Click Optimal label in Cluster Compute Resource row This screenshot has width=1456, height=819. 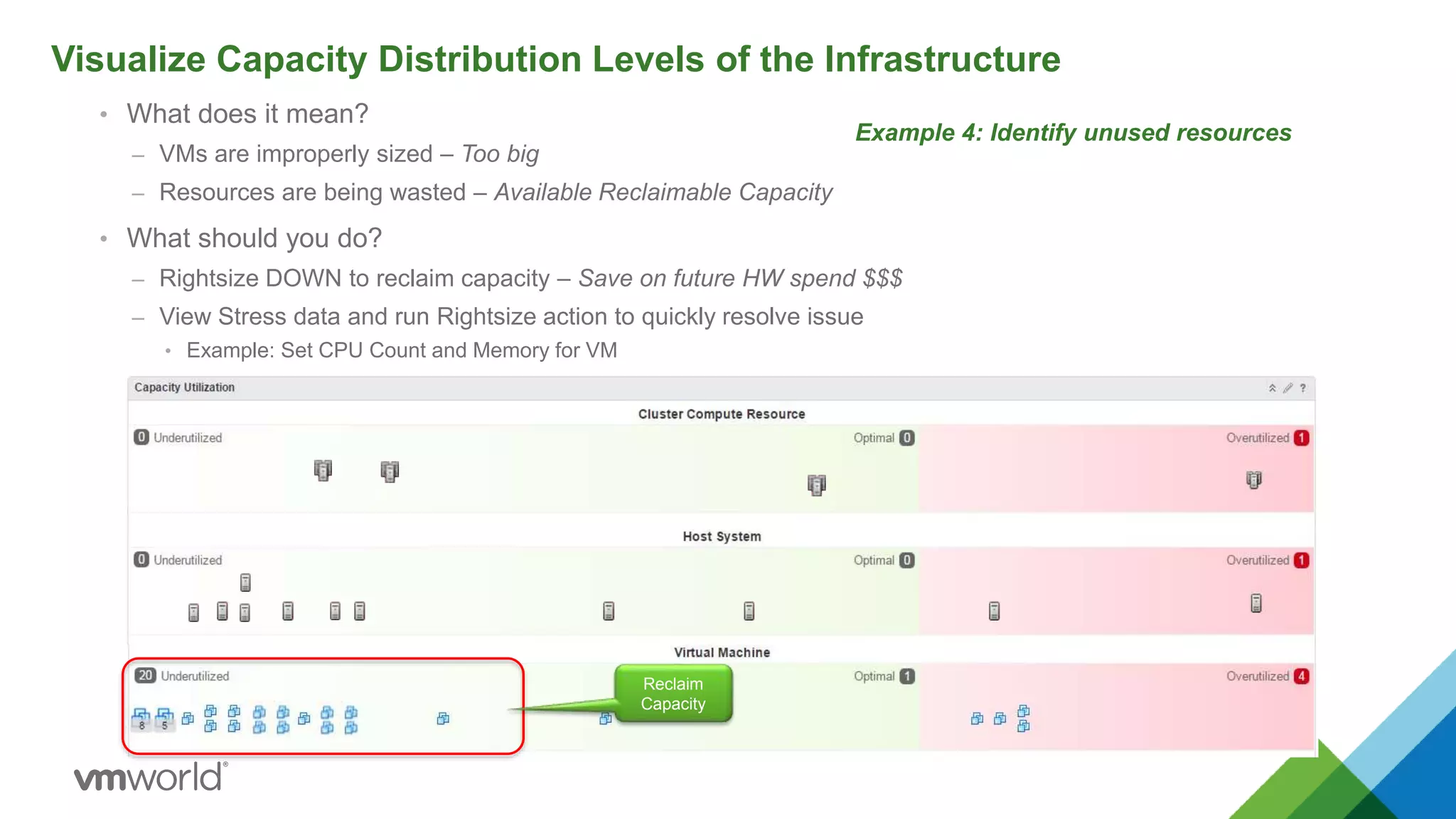point(874,438)
